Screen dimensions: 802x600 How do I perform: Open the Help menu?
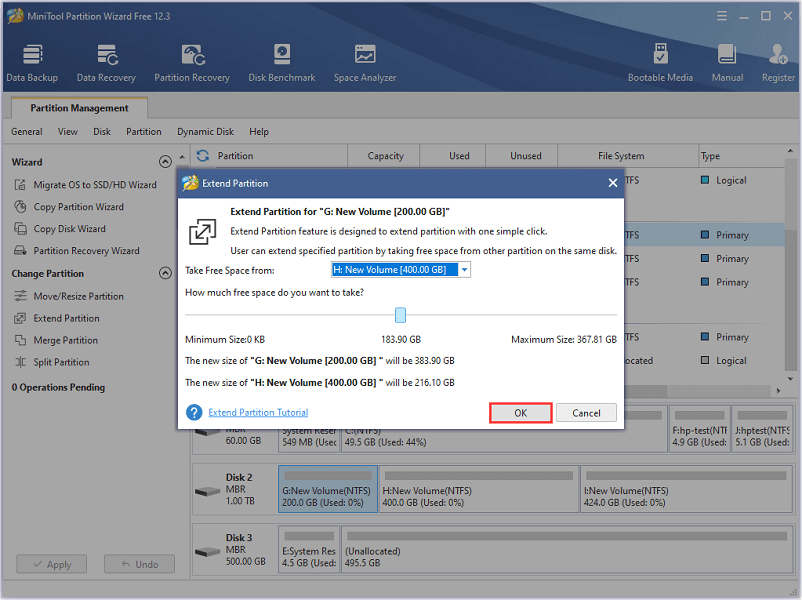(259, 132)
